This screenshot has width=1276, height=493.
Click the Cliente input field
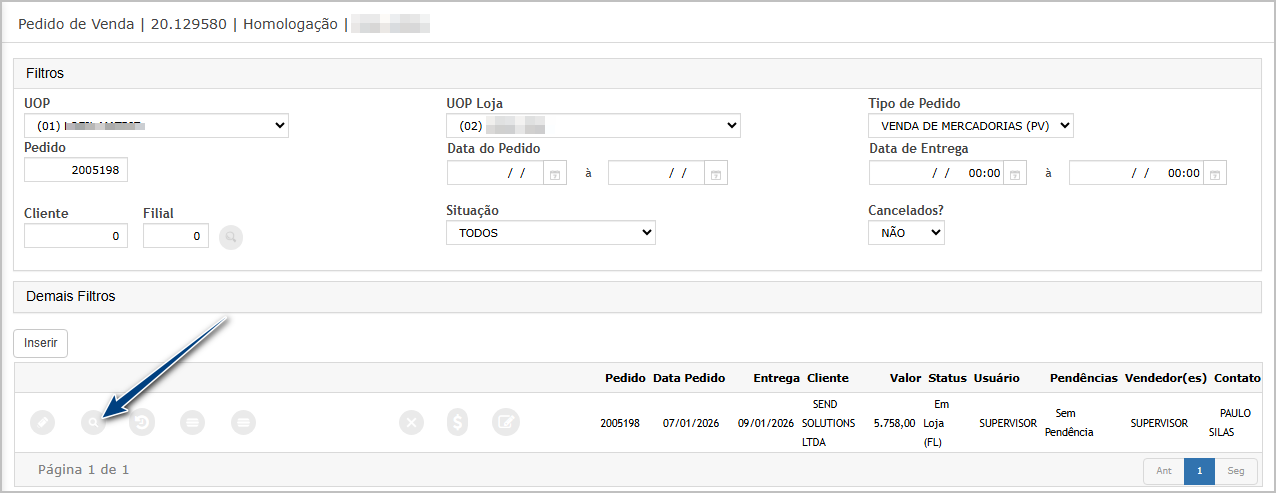point(76,236)
